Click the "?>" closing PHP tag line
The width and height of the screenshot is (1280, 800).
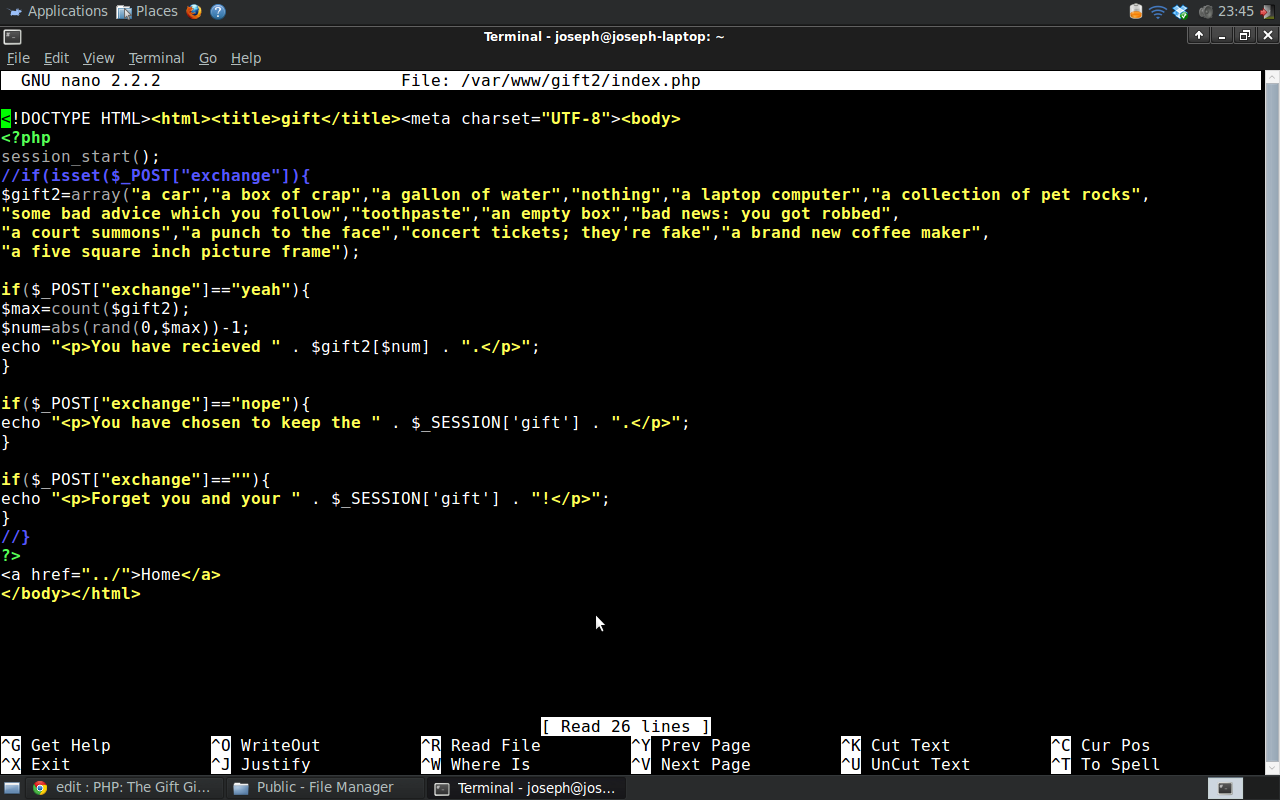point(11,556)
